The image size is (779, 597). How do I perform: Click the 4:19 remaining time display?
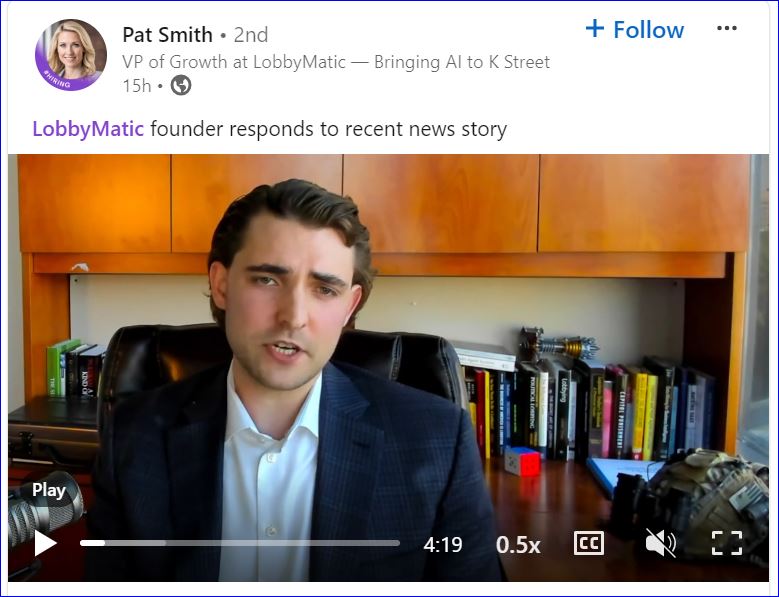click(443, 545)
